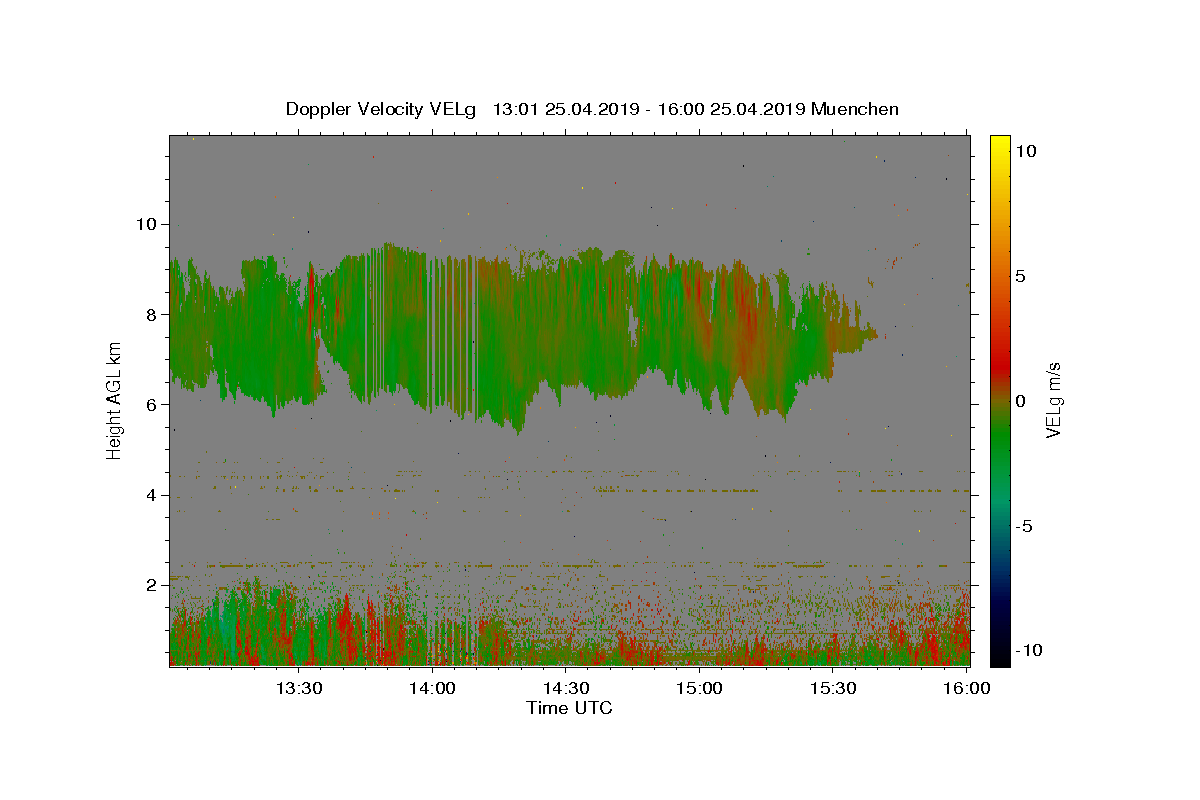
Task: Click the 2 km height tick label
Action: tap(151, 585)
